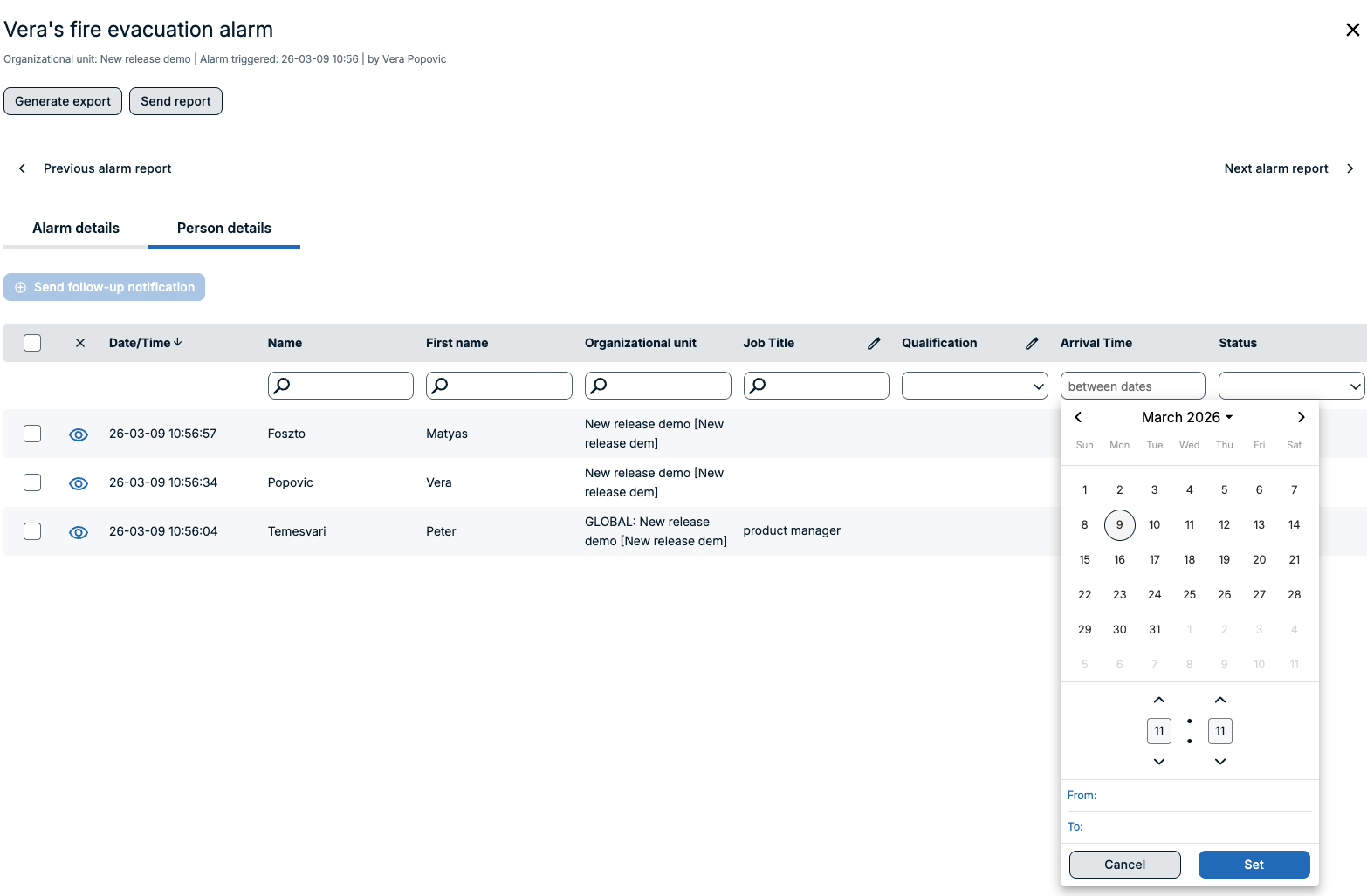
Task: Switch to the Alarm details tab
Action: click(x=76, y=229)
